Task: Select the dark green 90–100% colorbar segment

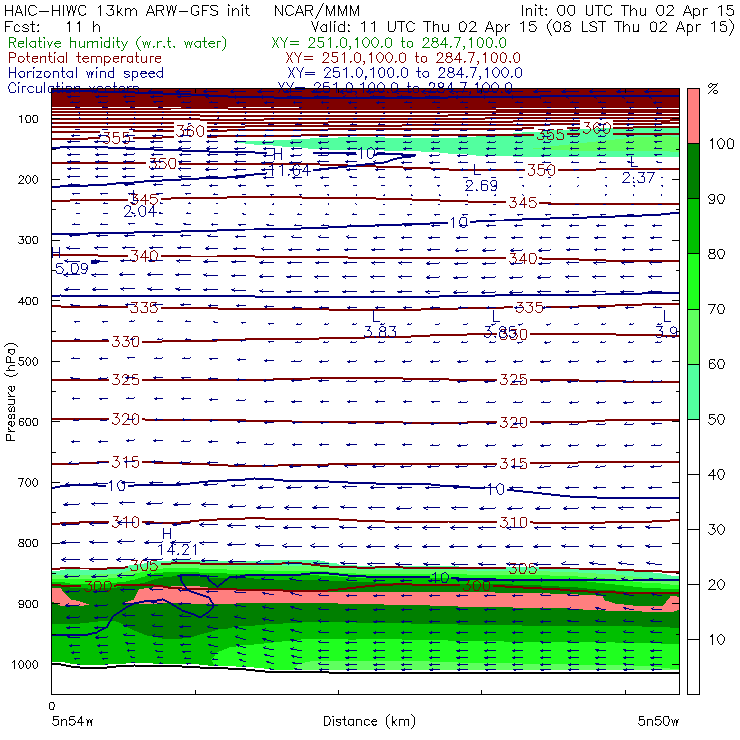Action: (693, 171)
